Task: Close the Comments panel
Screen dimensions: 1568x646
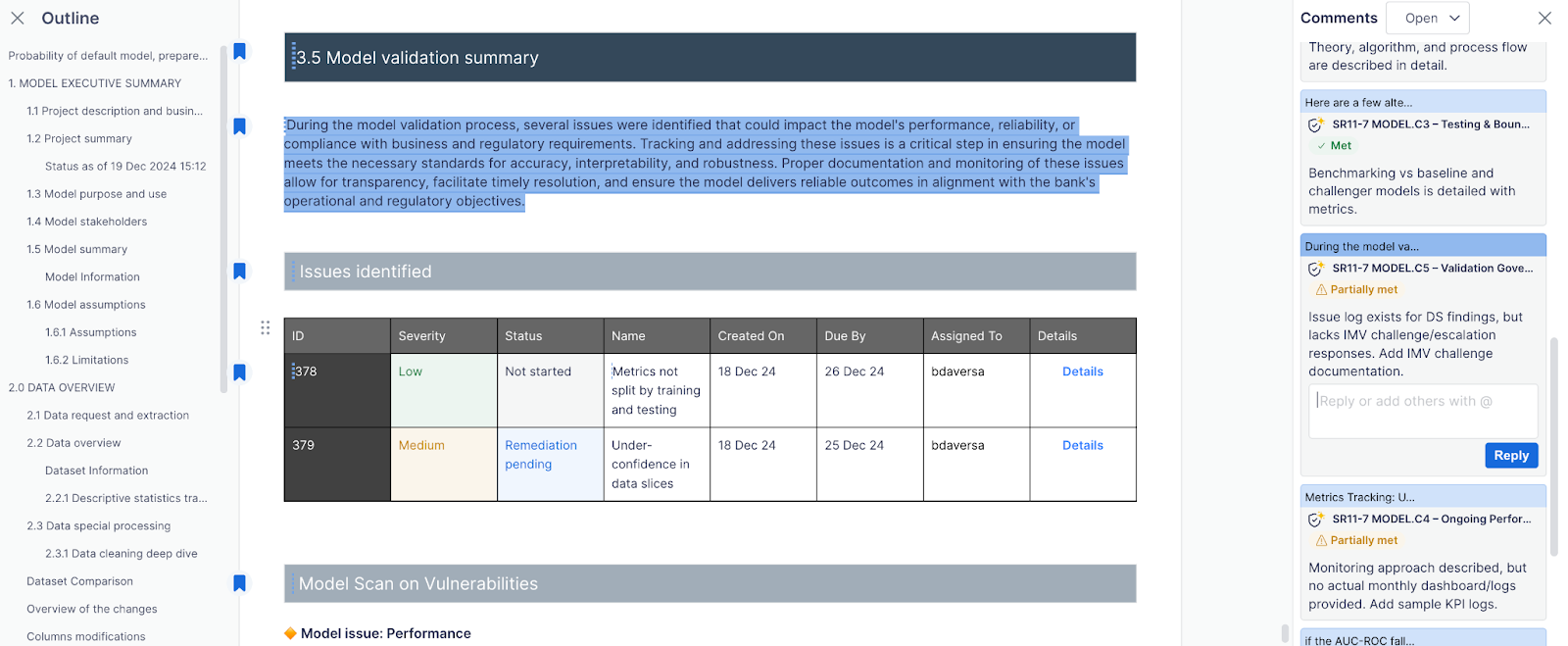Action: point(1544,18)
